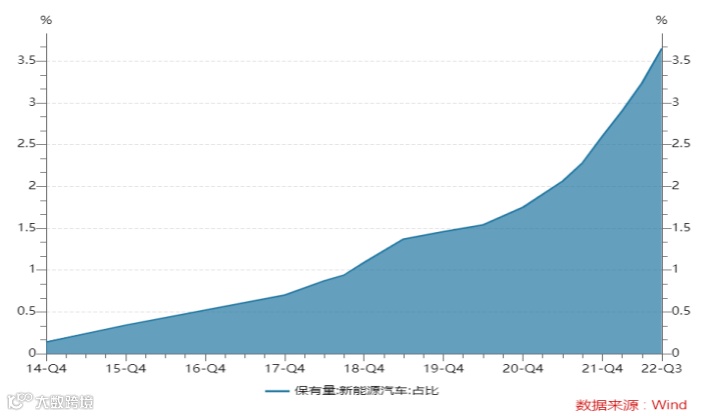
Task: Click the 20-Q4 x-axis label
Action: pyautogui.click(x=523, y=369)
